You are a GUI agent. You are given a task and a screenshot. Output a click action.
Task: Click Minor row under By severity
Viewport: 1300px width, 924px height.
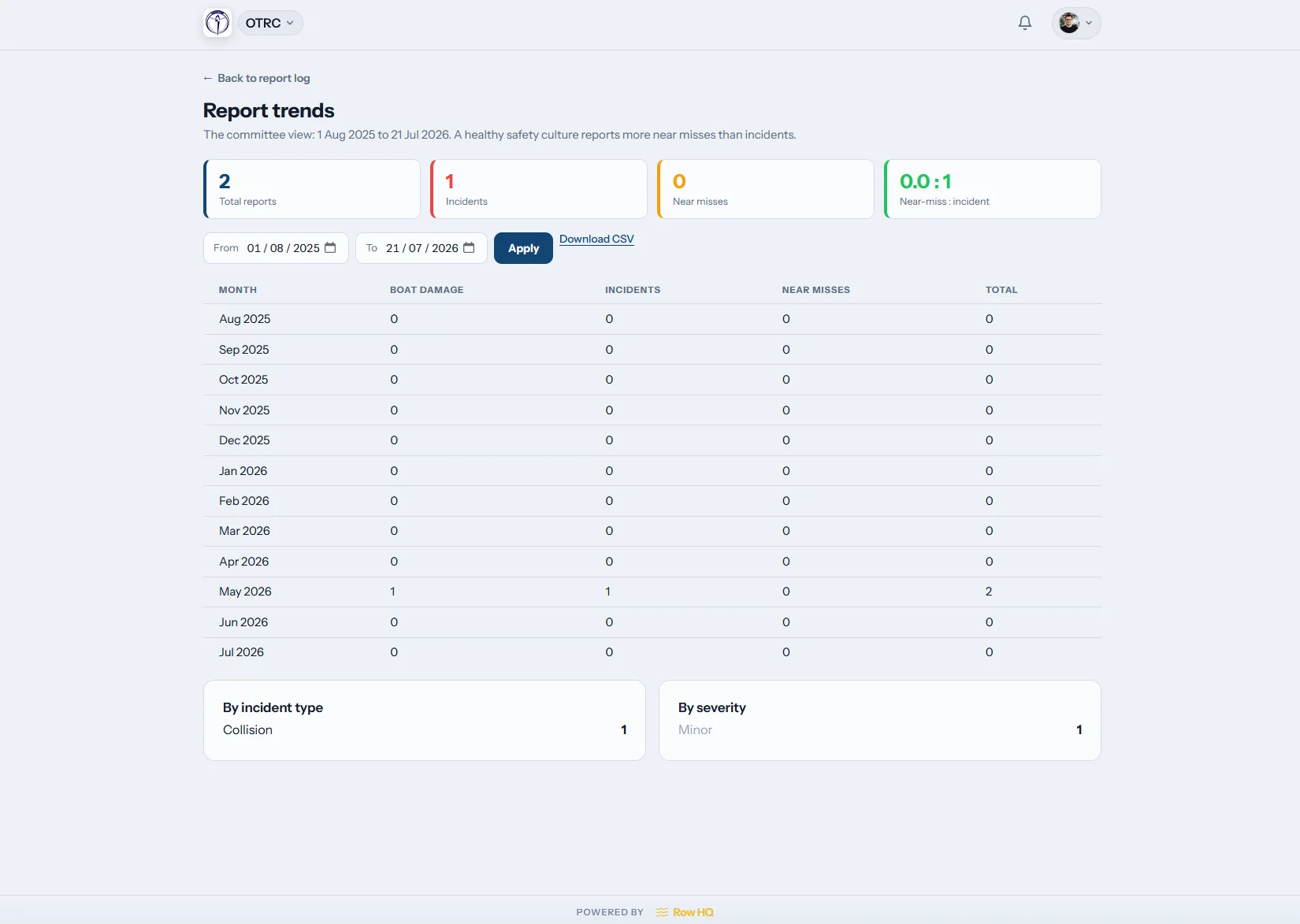(x=880, y=730)
